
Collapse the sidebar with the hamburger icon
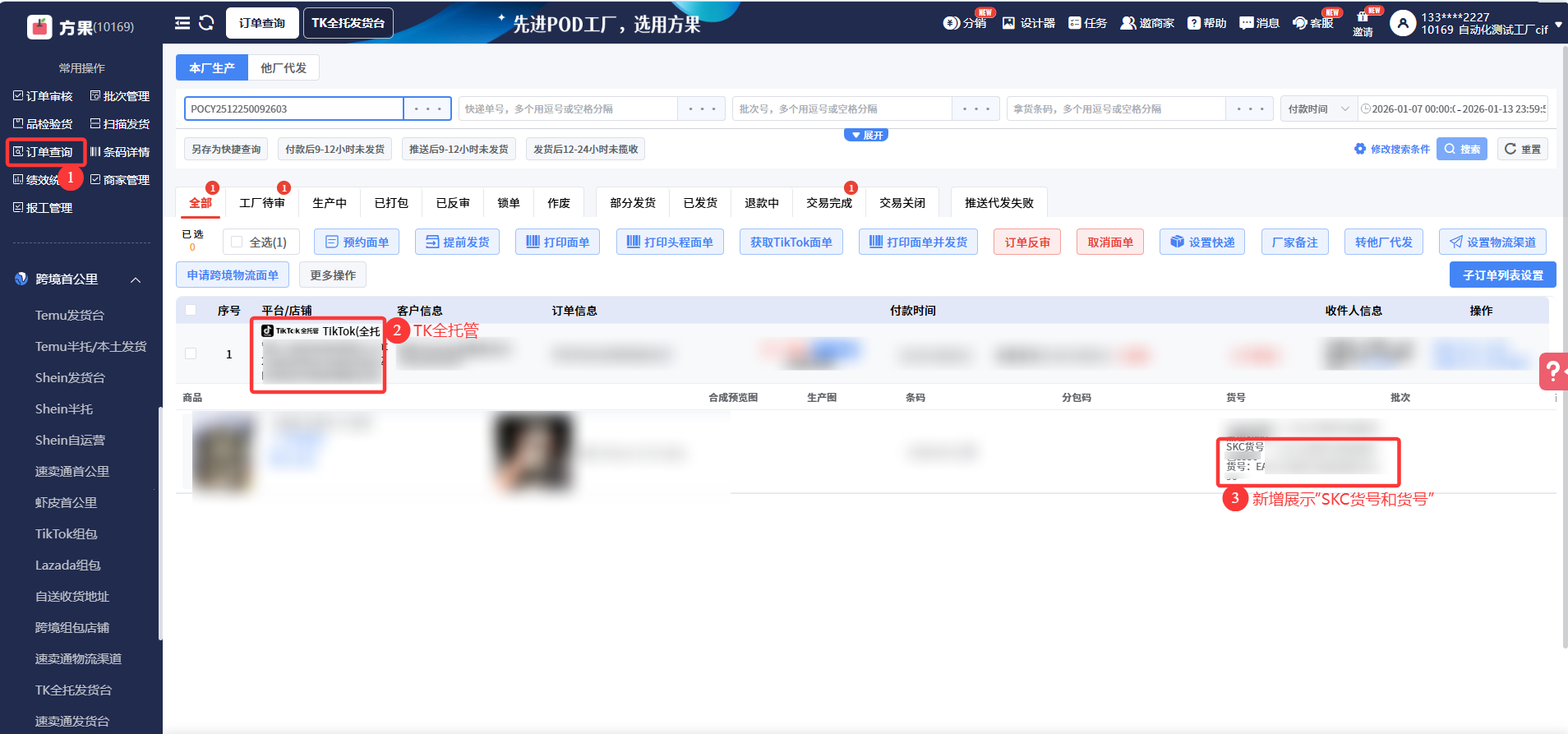(x=182, y=23)
